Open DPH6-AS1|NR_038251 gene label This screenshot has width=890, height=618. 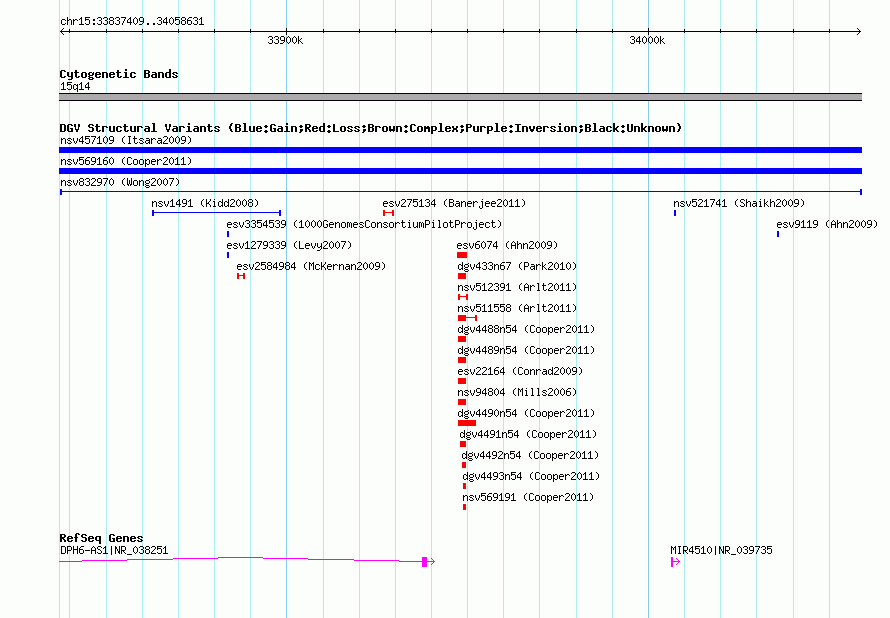(x=114, y=550)
